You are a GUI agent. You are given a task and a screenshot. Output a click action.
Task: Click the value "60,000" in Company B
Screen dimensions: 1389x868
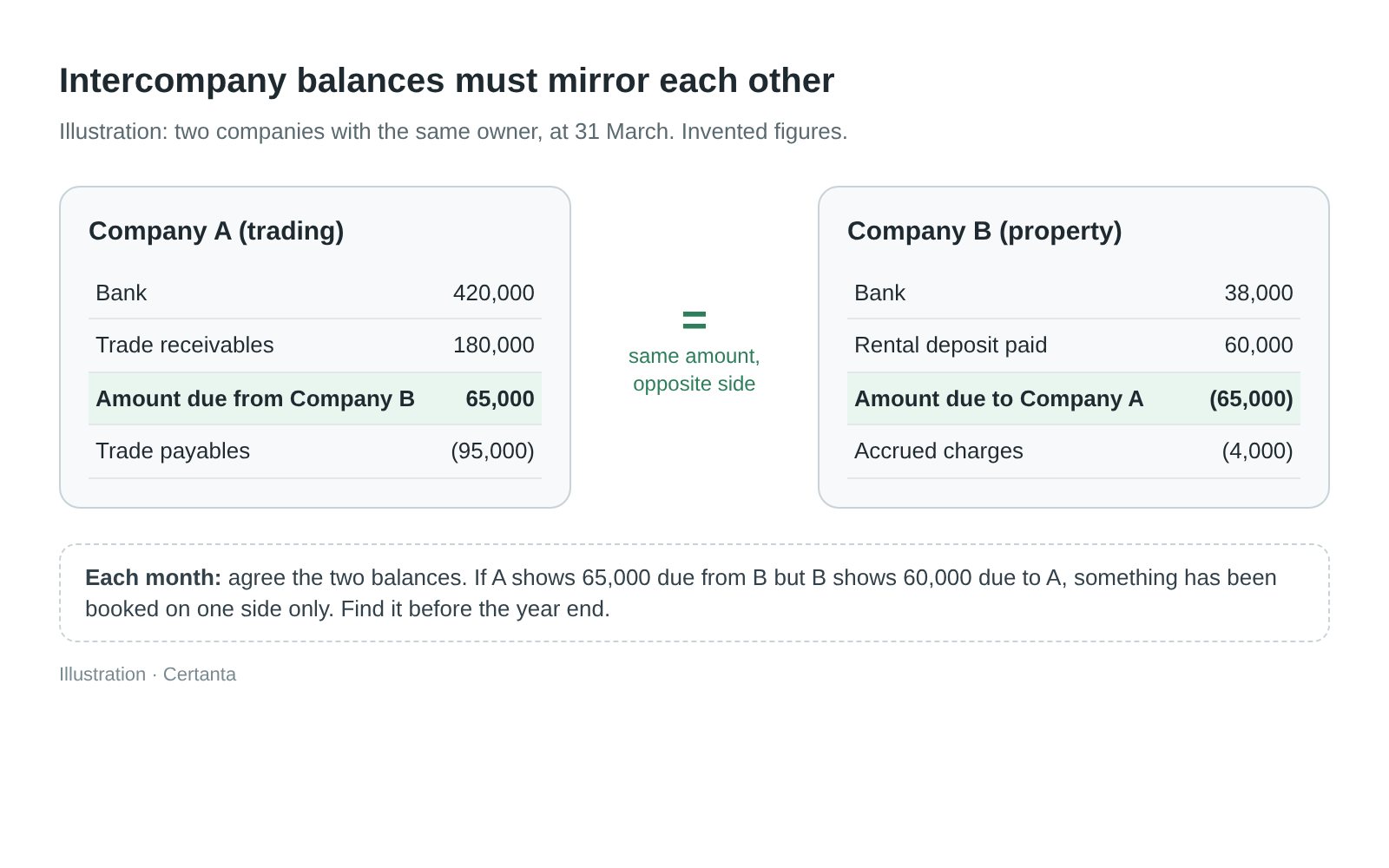pos(1259,345)
